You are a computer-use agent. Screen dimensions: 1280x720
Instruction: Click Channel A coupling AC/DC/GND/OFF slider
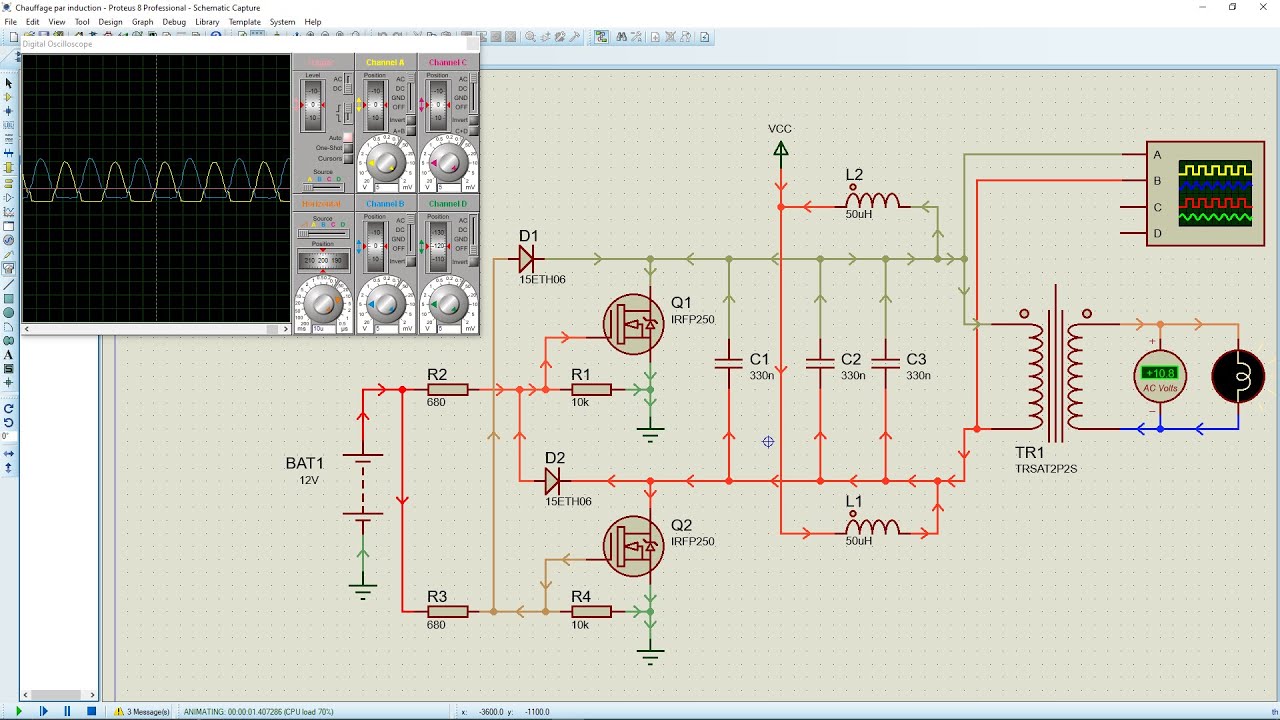tap(411, 92)
